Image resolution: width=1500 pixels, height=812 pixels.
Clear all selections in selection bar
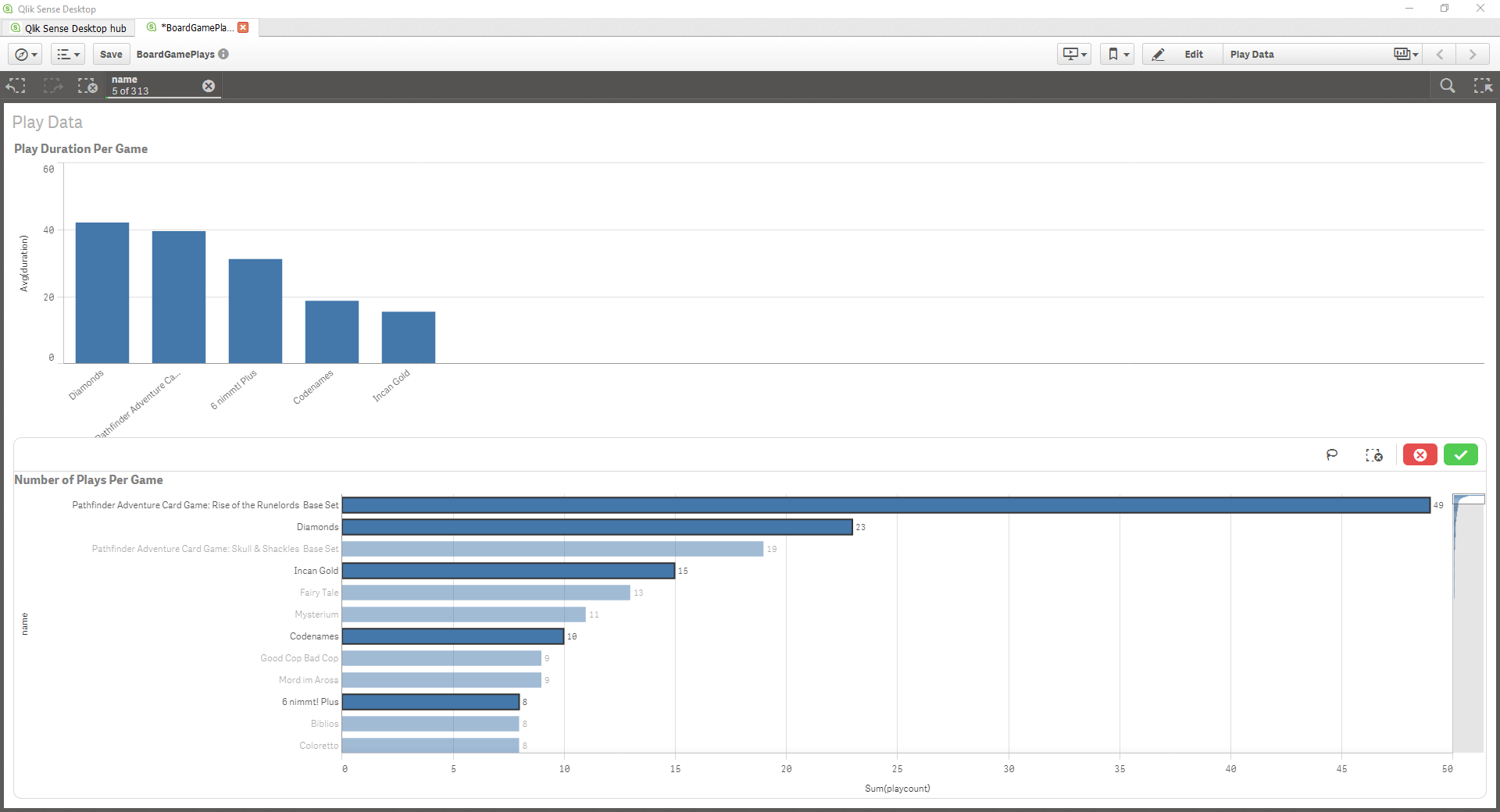87,86
